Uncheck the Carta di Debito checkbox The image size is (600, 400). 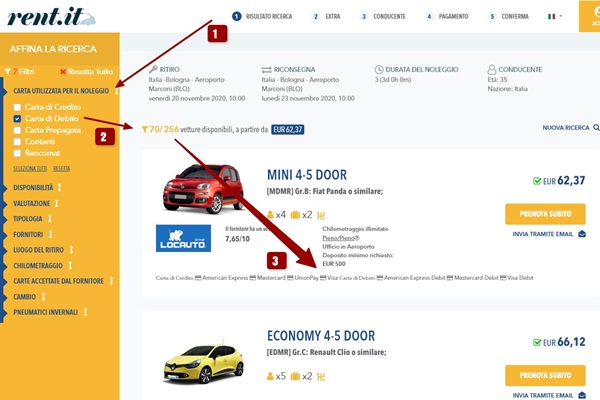pos(17,119)
